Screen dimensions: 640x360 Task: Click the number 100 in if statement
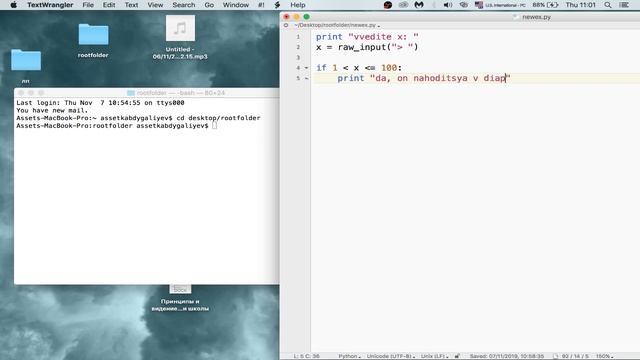[389, 68]
